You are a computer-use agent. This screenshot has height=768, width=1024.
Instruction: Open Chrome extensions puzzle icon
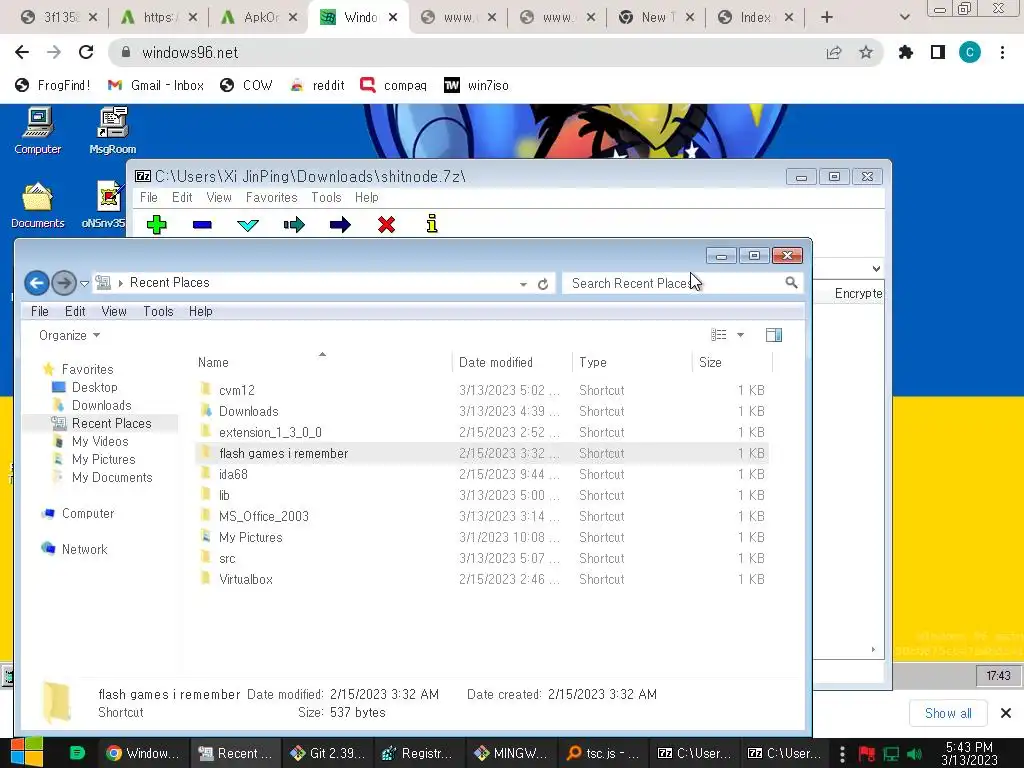[x=906, y=52]
